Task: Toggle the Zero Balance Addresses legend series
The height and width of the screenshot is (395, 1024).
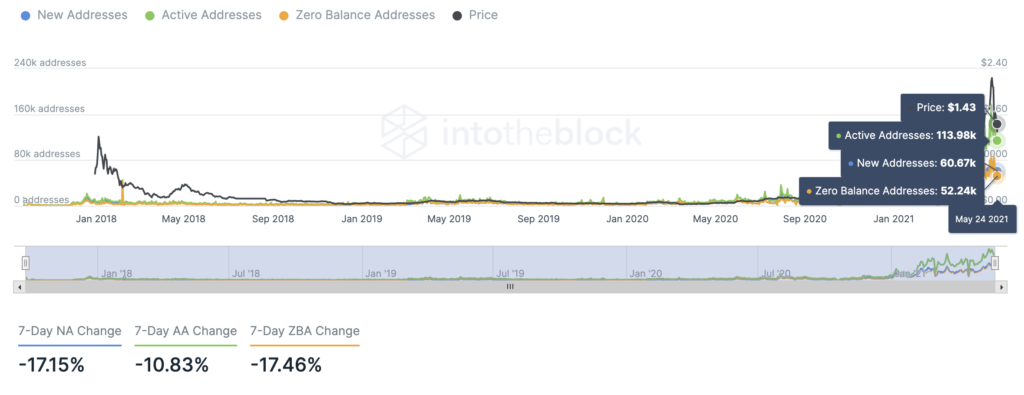Action: 356,14
